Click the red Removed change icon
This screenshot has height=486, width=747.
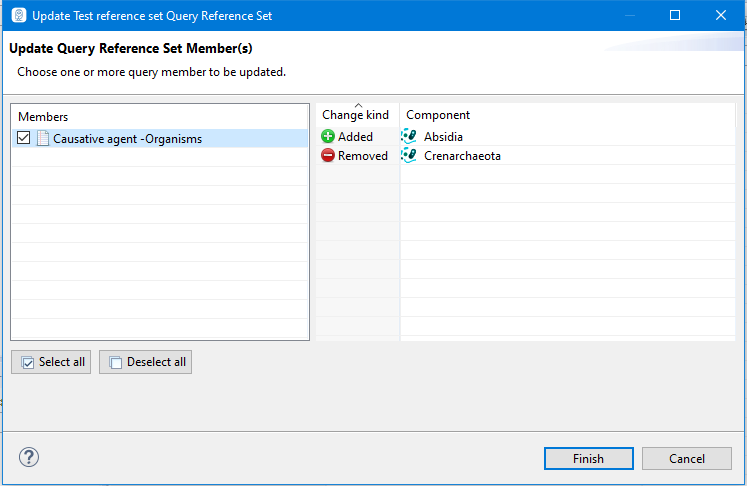click(x=328, y=156)
